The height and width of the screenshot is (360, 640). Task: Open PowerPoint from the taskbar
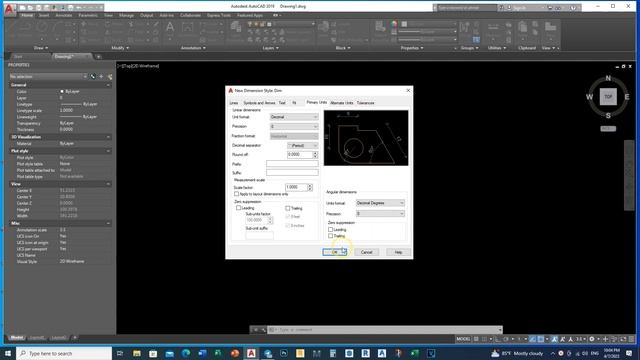[235, 353]
